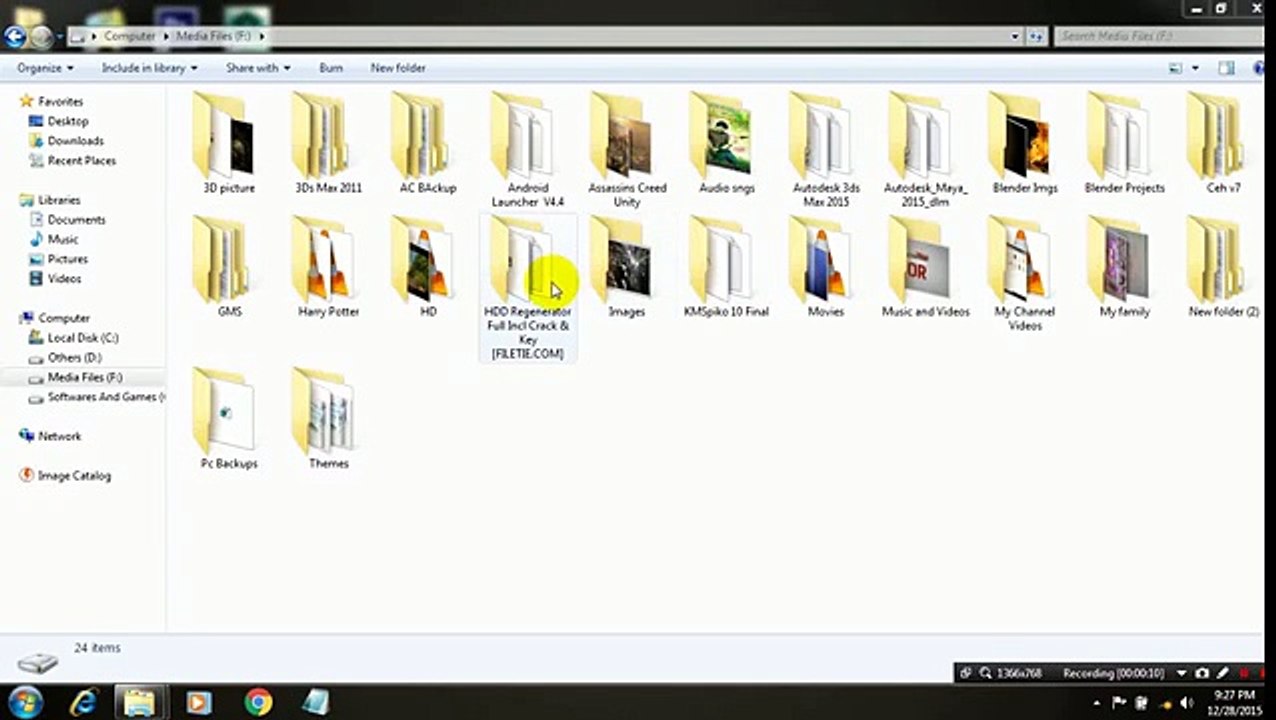1276x720 pixels.
Task: Toggle the preview pane button
Action: (1226, 68)
